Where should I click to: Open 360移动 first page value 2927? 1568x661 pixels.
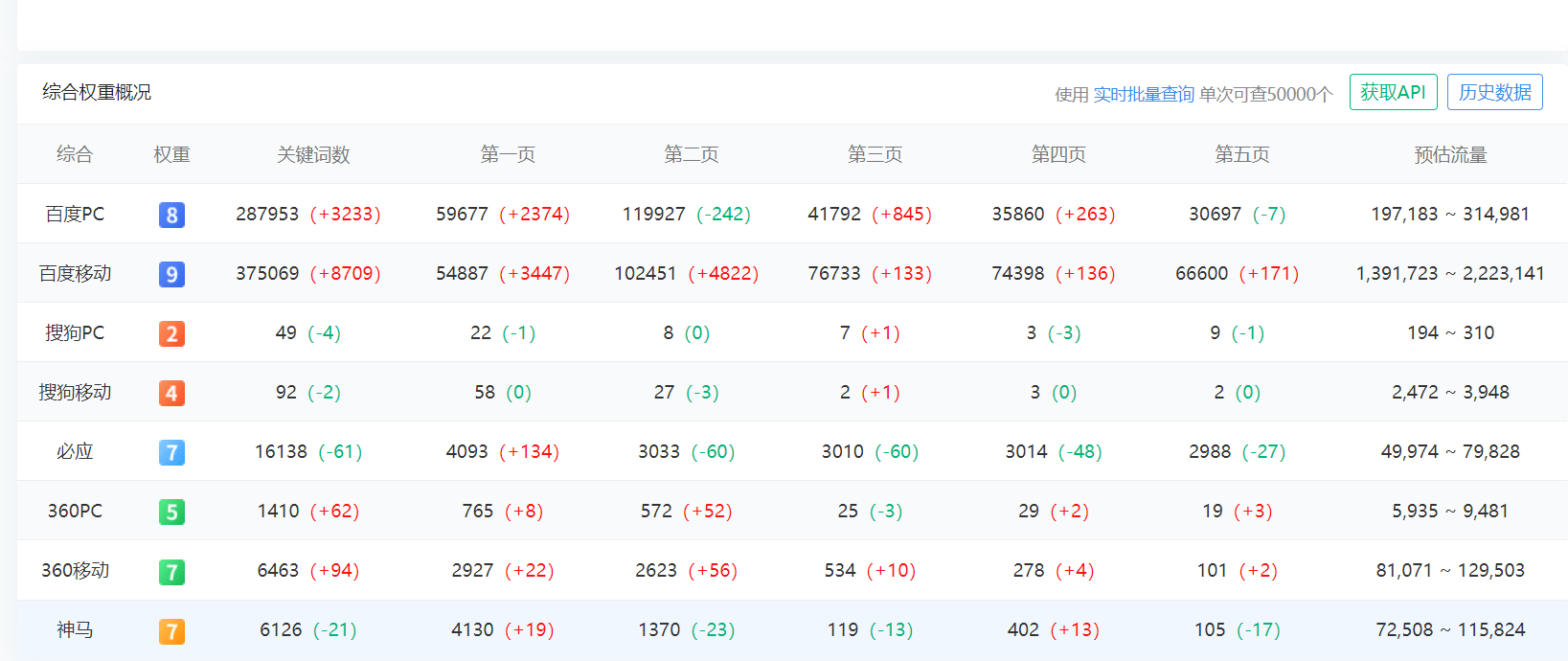click(473, 570)
